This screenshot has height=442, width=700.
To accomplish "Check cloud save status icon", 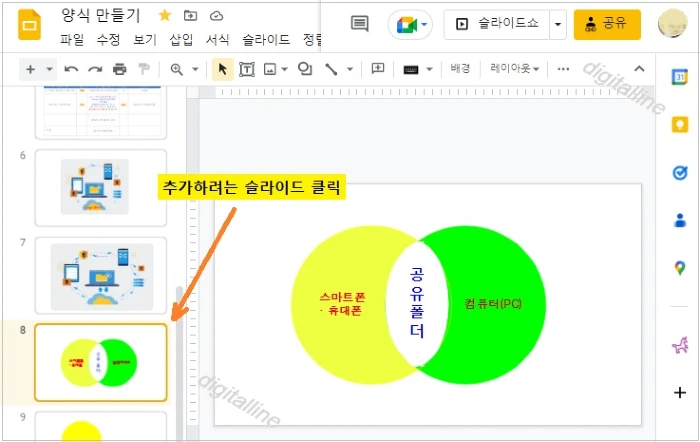I will (x=217, y=16).
